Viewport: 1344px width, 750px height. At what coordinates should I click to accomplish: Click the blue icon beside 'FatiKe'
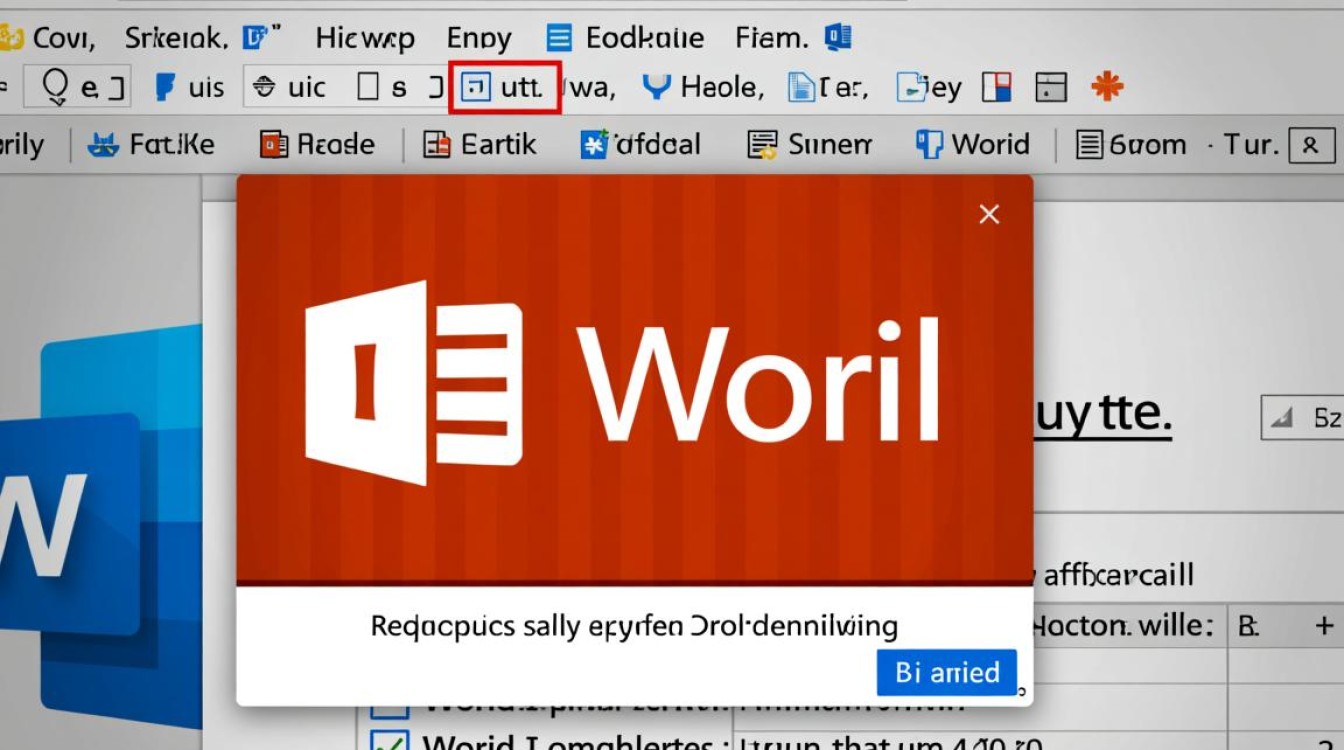[x=104, y=145]
